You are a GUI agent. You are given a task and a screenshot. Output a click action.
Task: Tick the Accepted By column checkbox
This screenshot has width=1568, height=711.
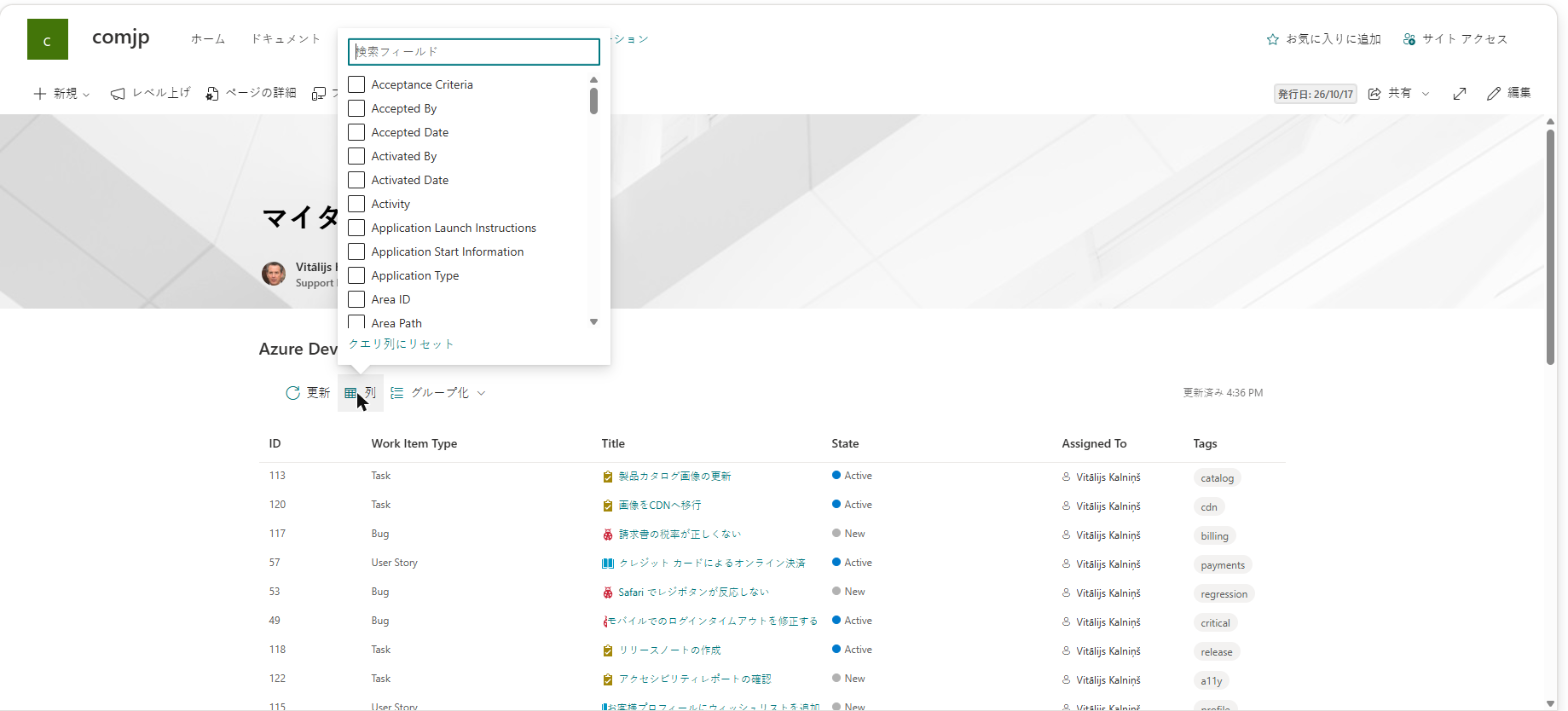356,109
